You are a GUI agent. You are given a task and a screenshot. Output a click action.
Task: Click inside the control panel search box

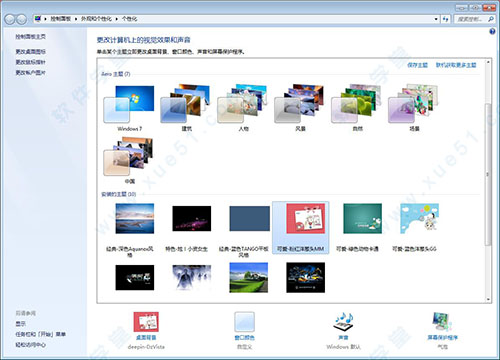pos(470,19)
